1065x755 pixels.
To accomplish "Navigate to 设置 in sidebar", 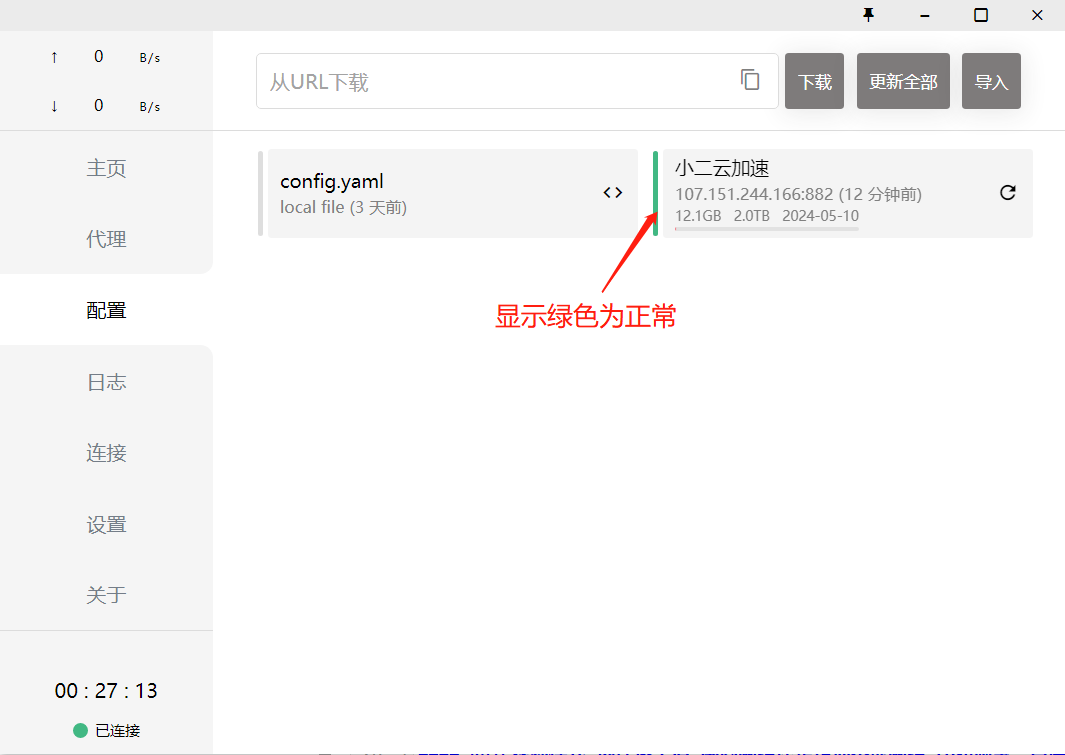I will coord(106,524).
